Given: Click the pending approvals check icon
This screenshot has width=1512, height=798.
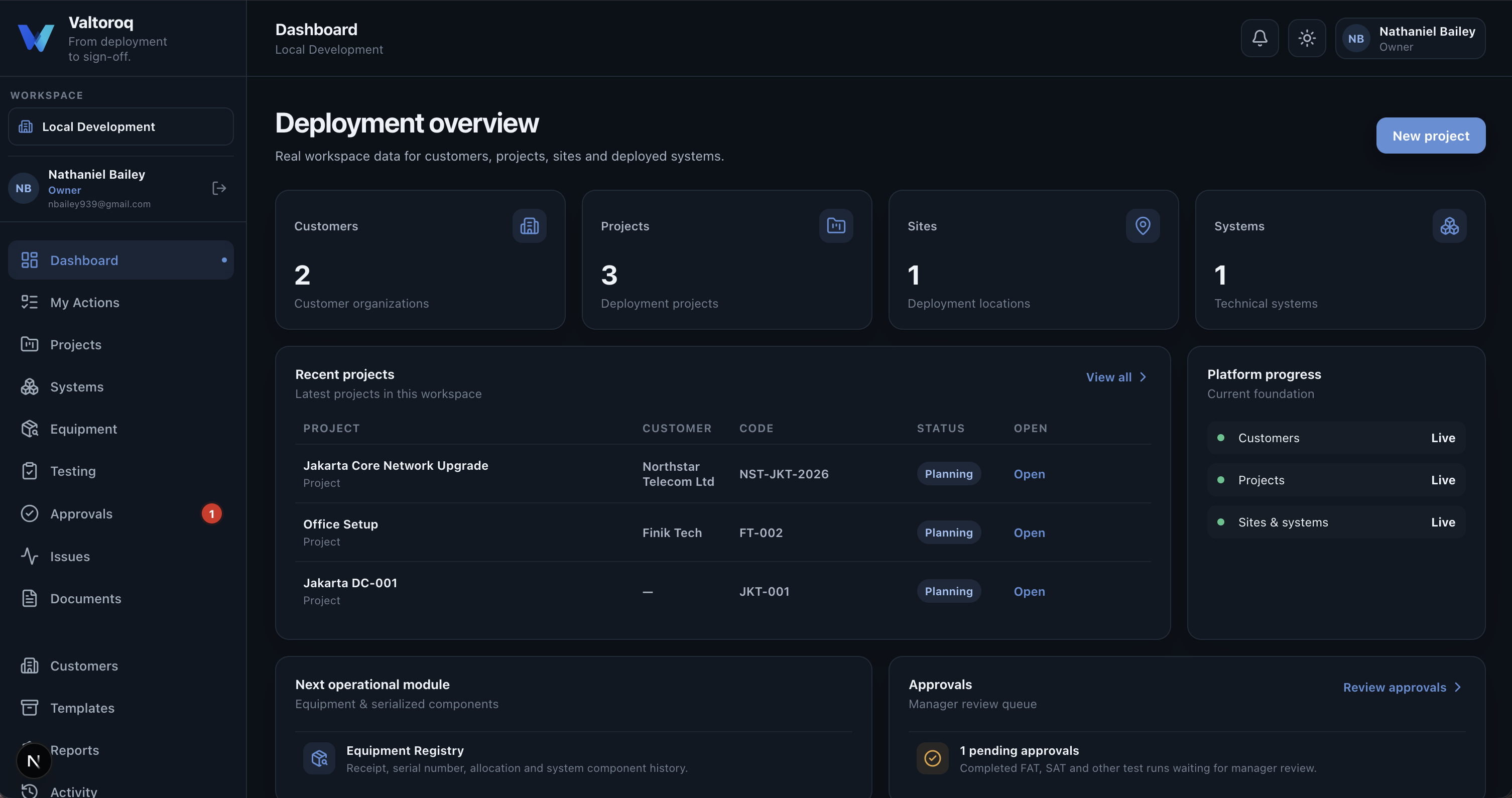Looking at the screenshot, I should pyautogui.click(x=932, y=759).
